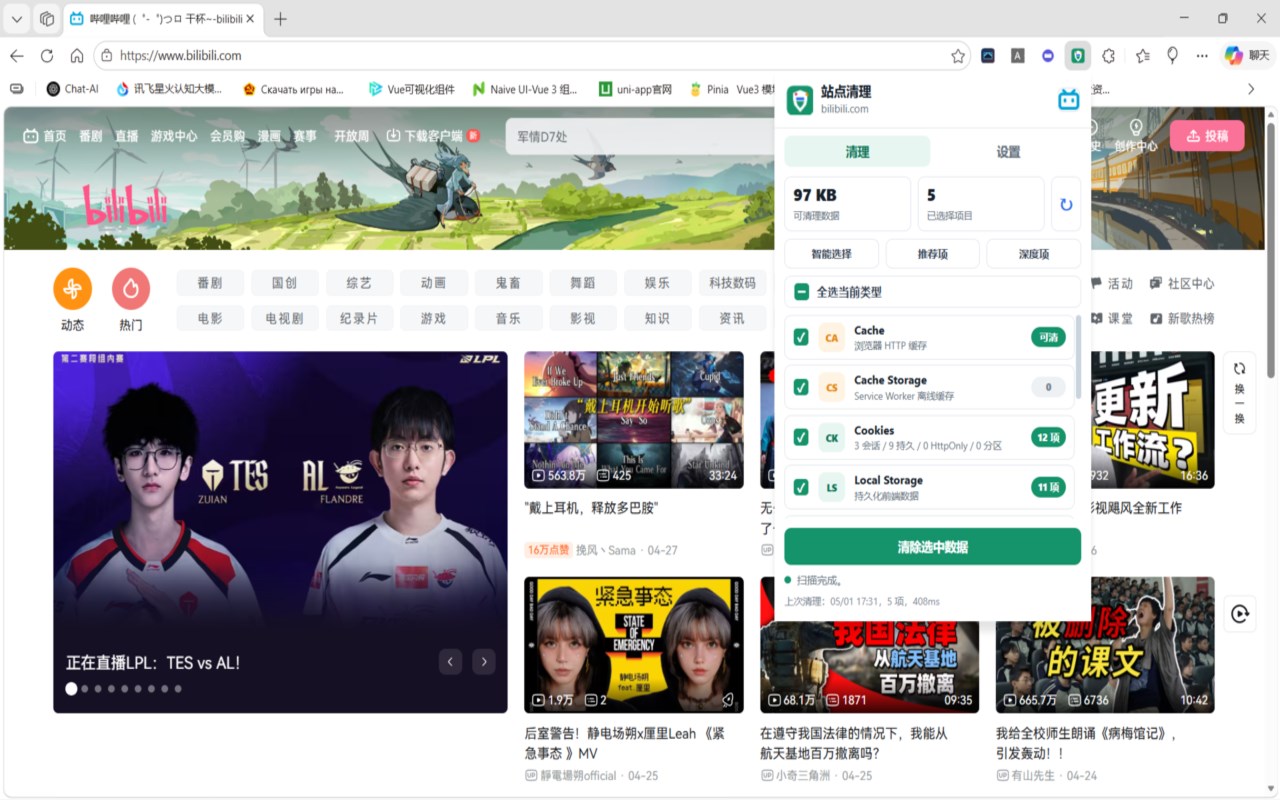Click the red 热门 flame icon
This screenshot has height=800, width=1280.
coord(131,288)
